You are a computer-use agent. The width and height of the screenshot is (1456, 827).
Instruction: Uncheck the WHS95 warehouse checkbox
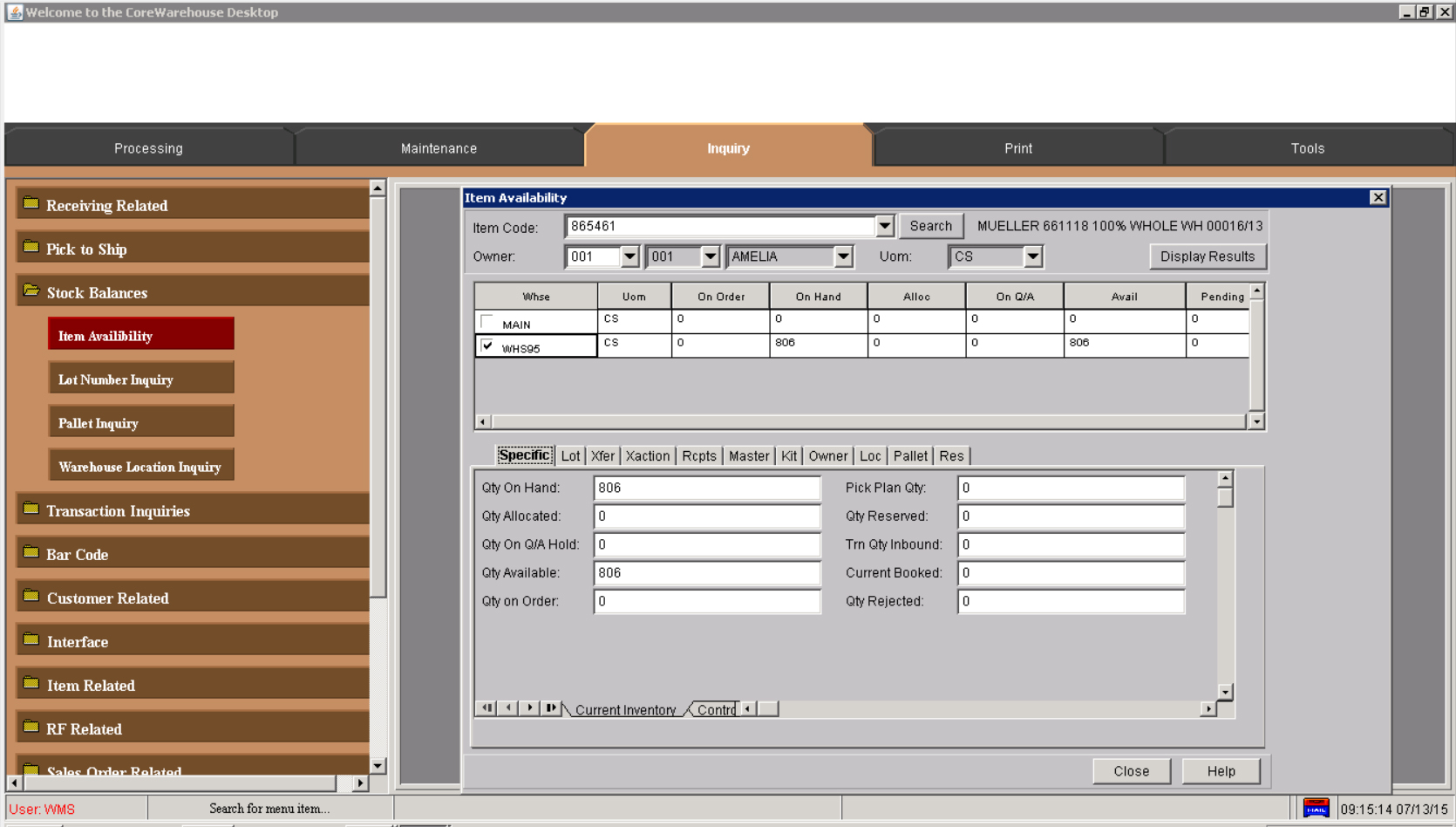[x=486, y=345]
